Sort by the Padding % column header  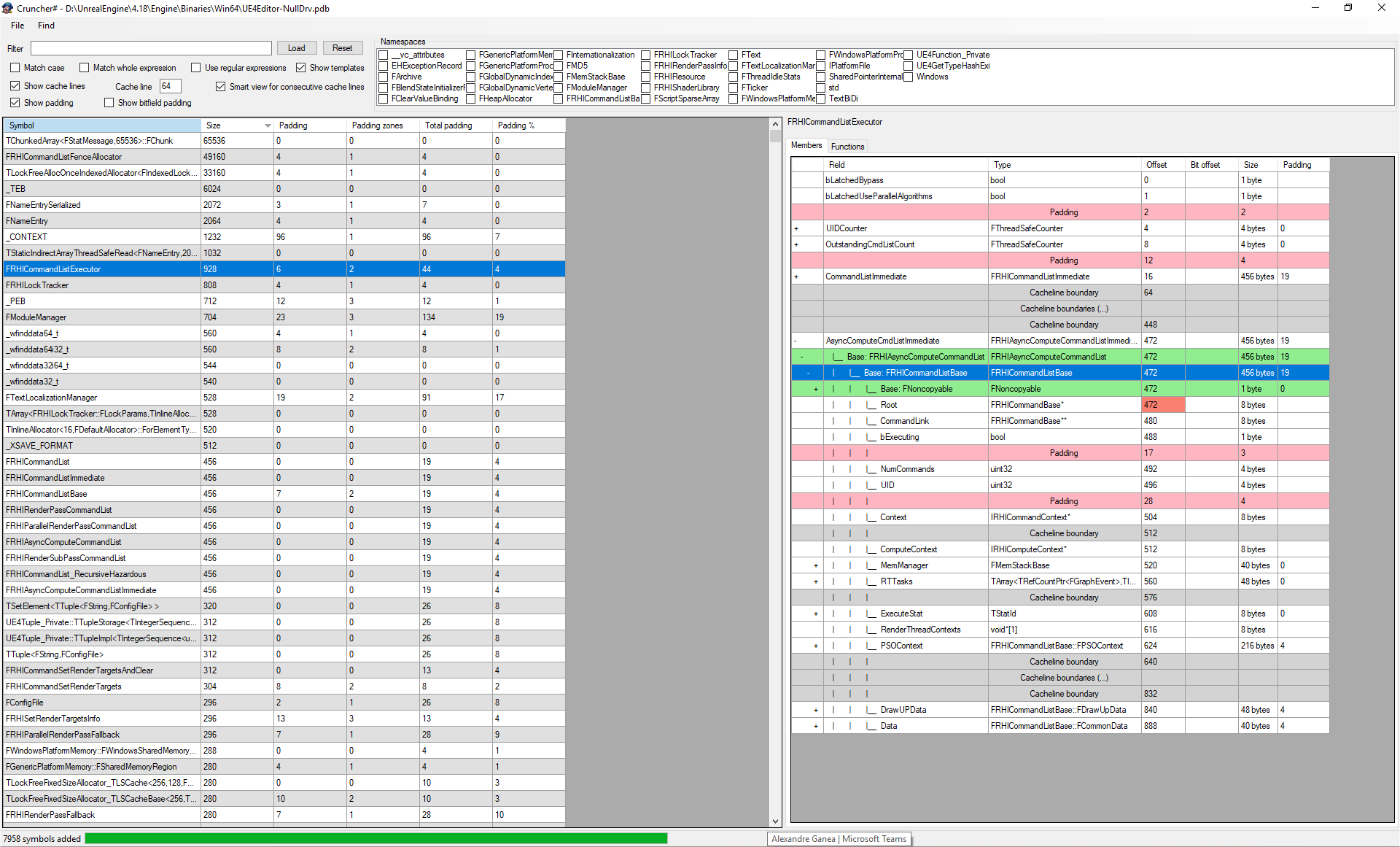[x=528, y=125]
